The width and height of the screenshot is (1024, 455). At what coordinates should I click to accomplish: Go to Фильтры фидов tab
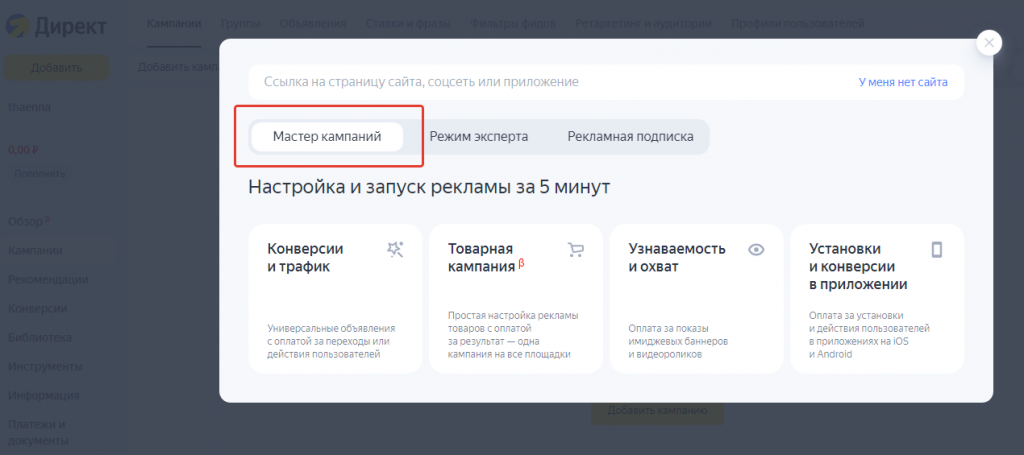click(x=513, y=24)
